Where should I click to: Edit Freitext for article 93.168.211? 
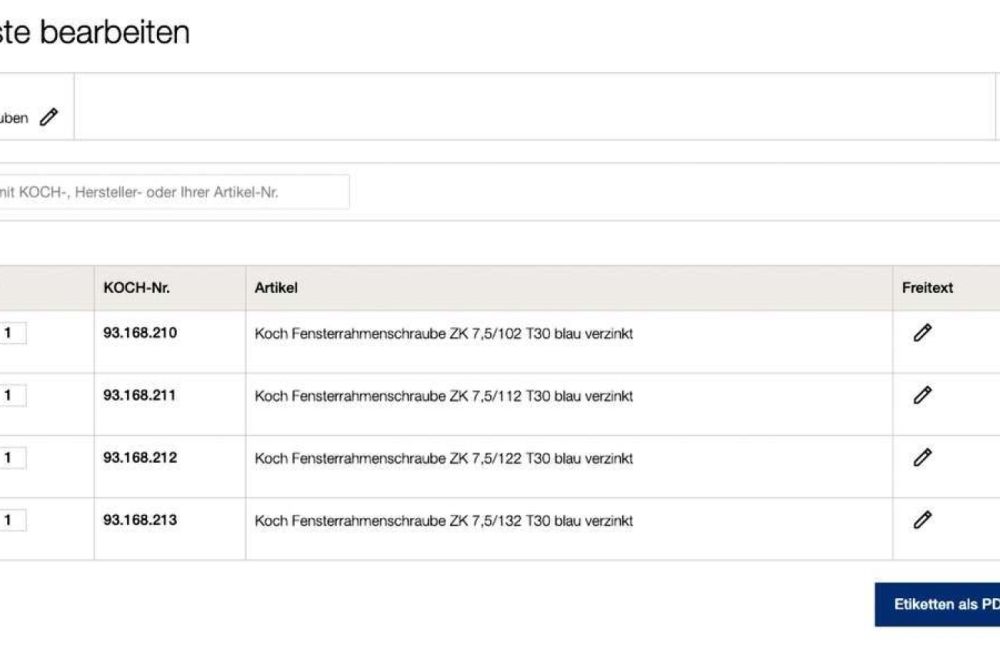922,395
